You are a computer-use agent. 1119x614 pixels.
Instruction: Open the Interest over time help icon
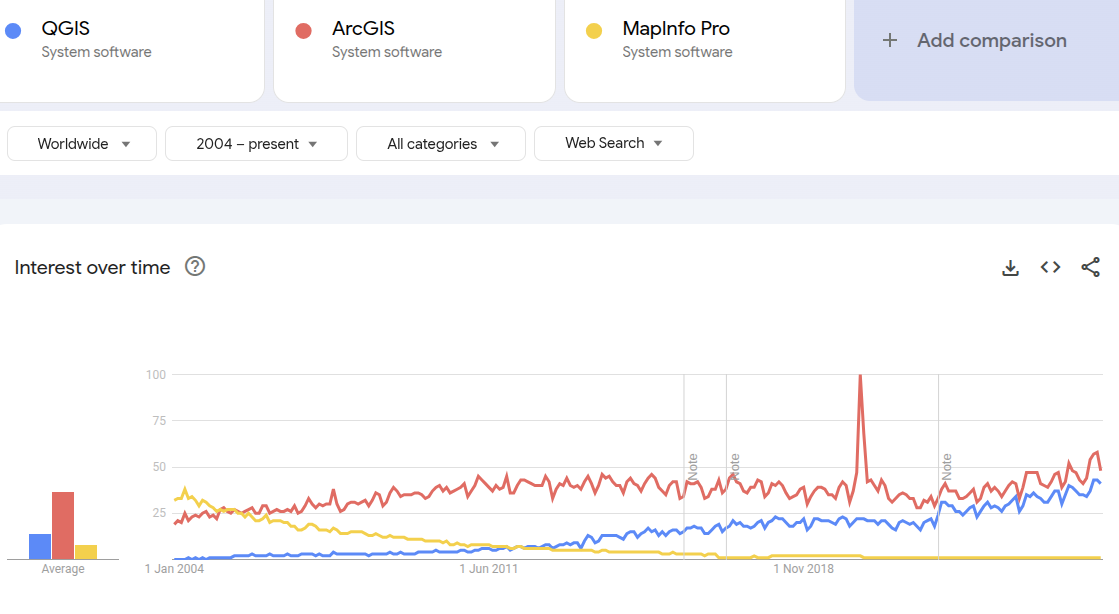click(x=195, y=266)
